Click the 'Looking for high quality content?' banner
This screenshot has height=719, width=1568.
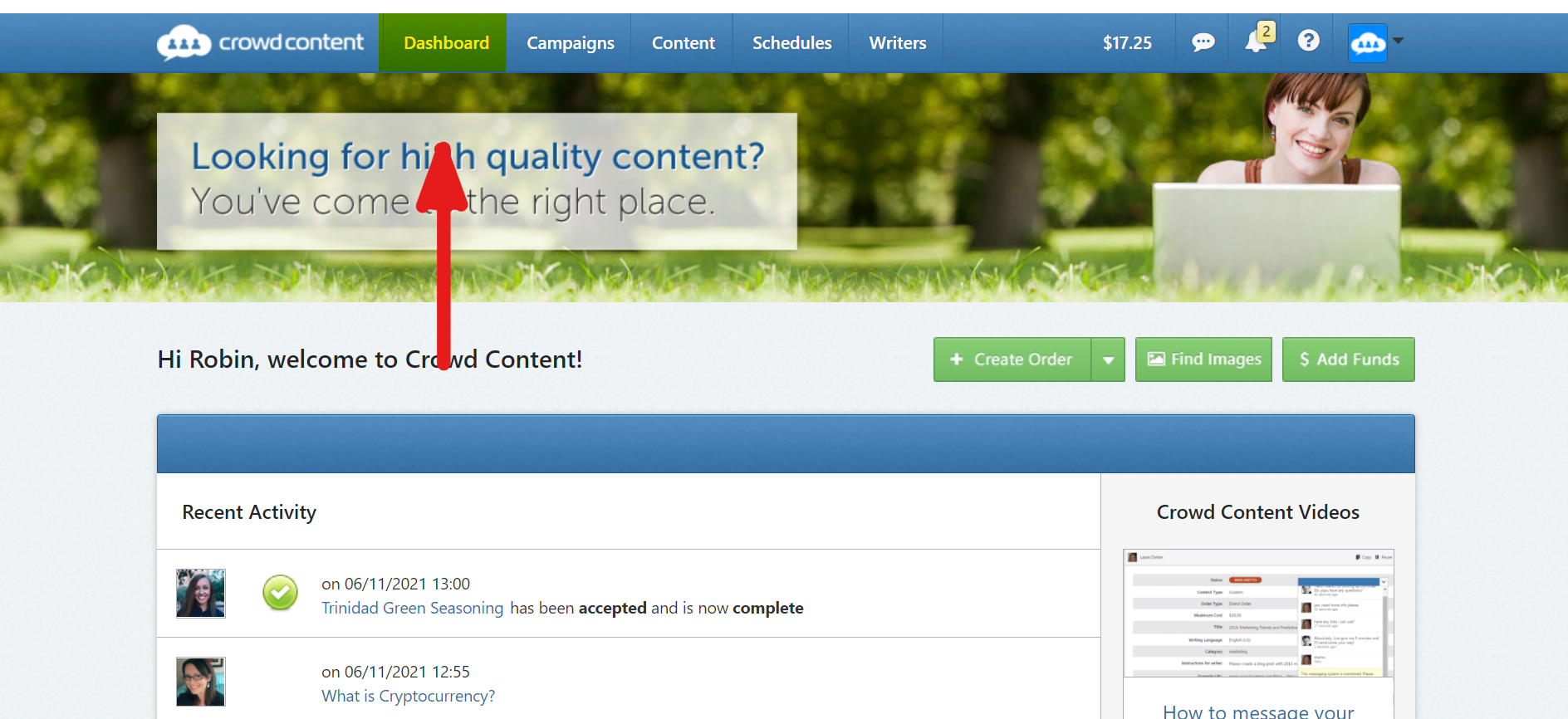(477, 181)
